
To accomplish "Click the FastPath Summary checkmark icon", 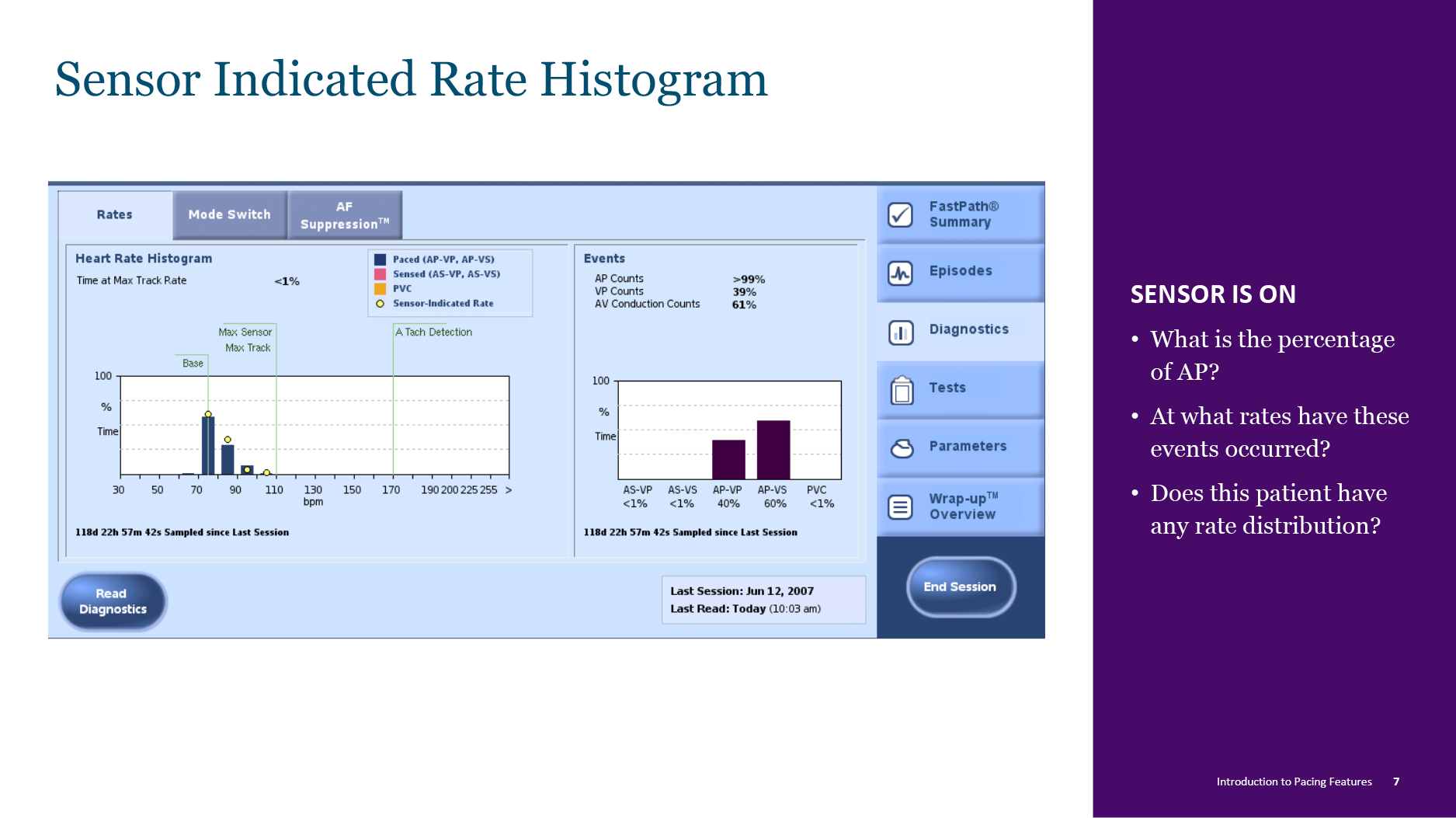I will [900, 214].
